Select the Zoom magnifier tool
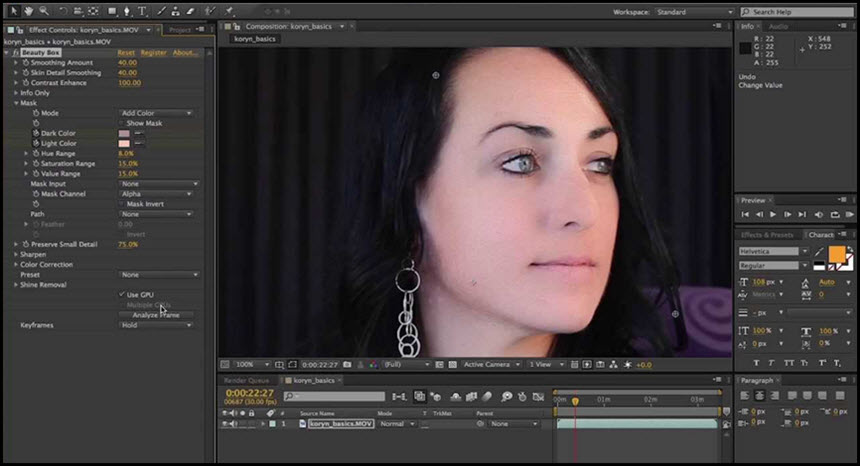This screenshot has width=860, height=466. (x=43, y=10)
